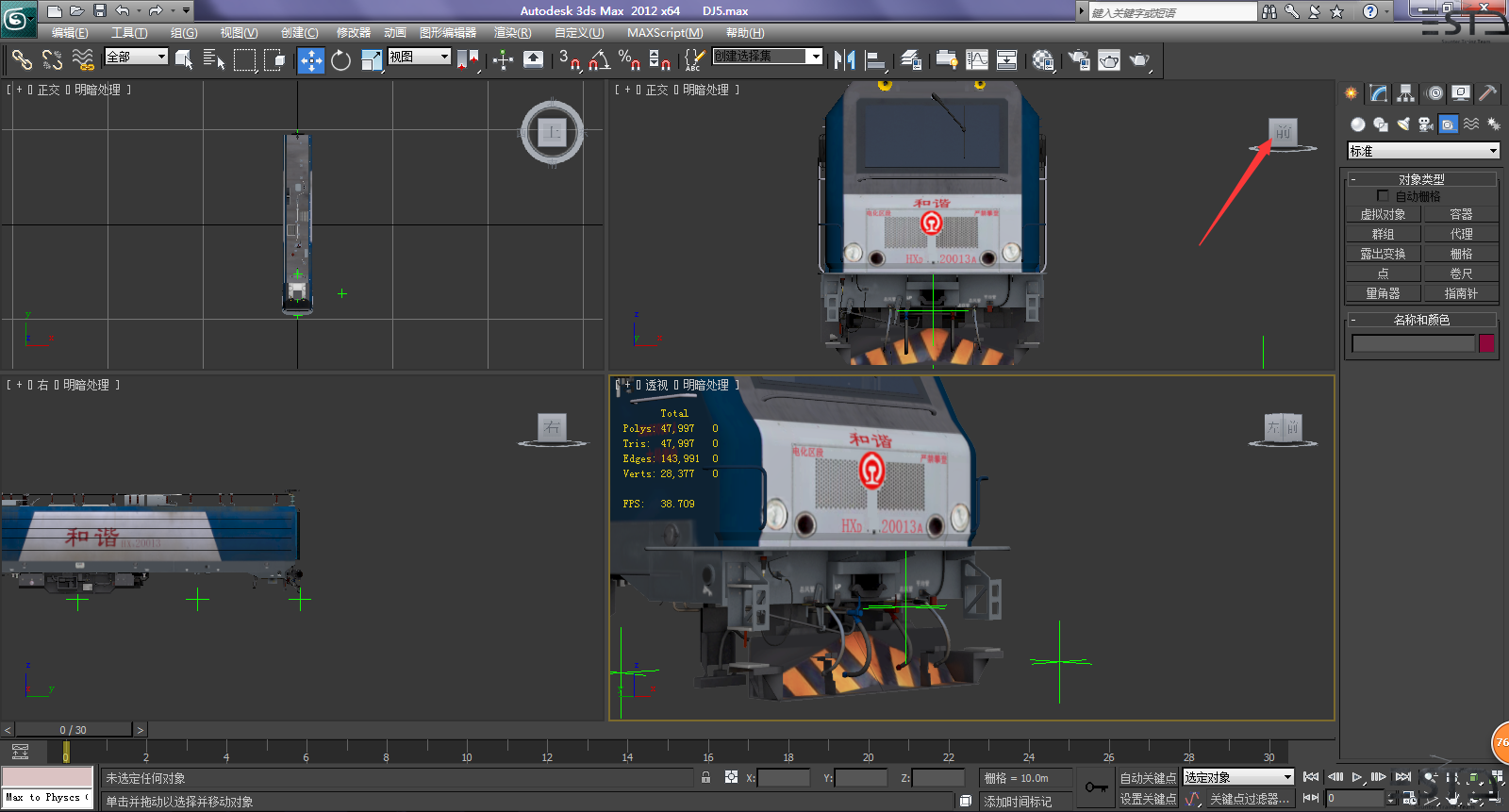Switch to the Modify command panel tab
The width and height of the screenshot is (1509, 812).
(x=1379, y=93)
